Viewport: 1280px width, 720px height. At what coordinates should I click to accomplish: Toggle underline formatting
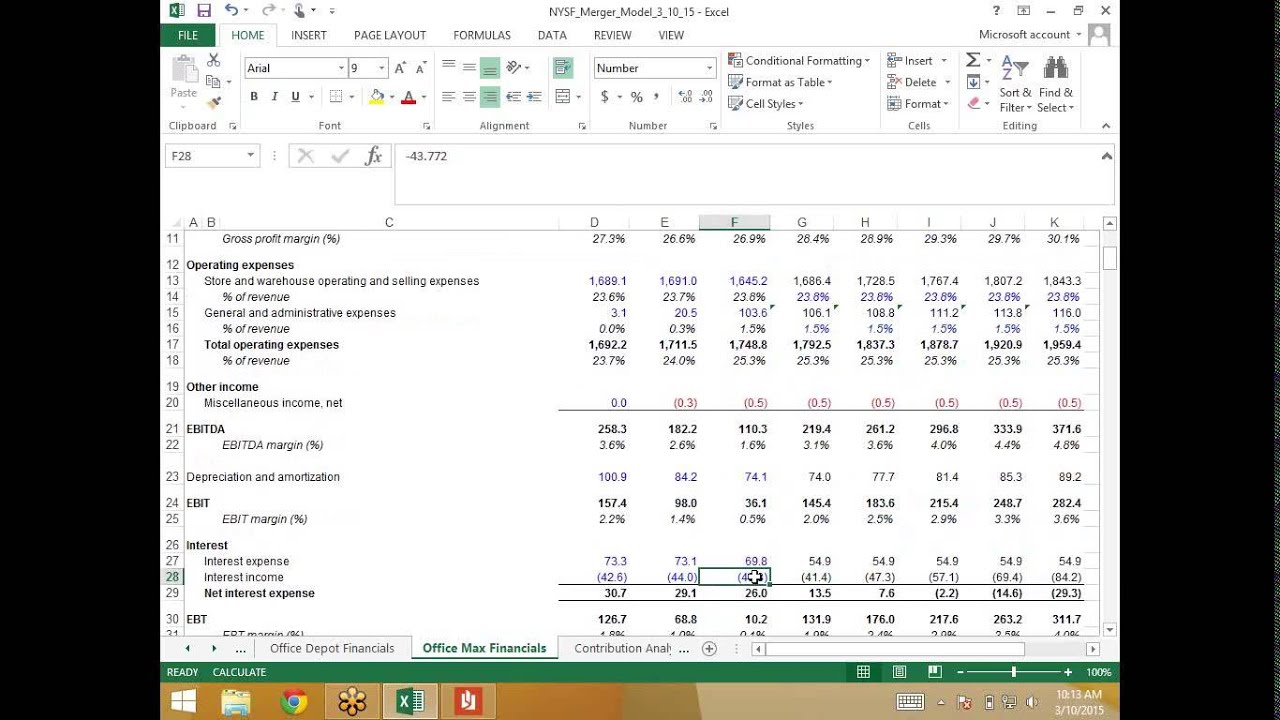(295, 97)
